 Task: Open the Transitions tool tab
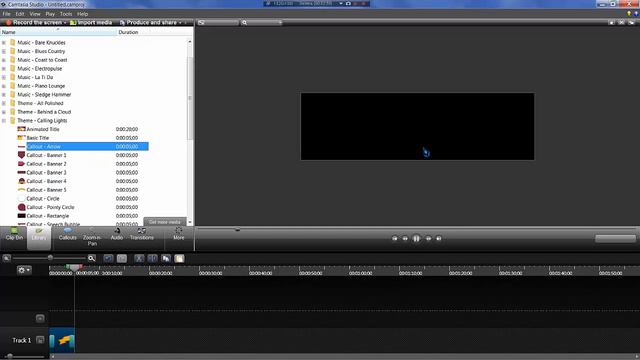click(x=142, y=234)
